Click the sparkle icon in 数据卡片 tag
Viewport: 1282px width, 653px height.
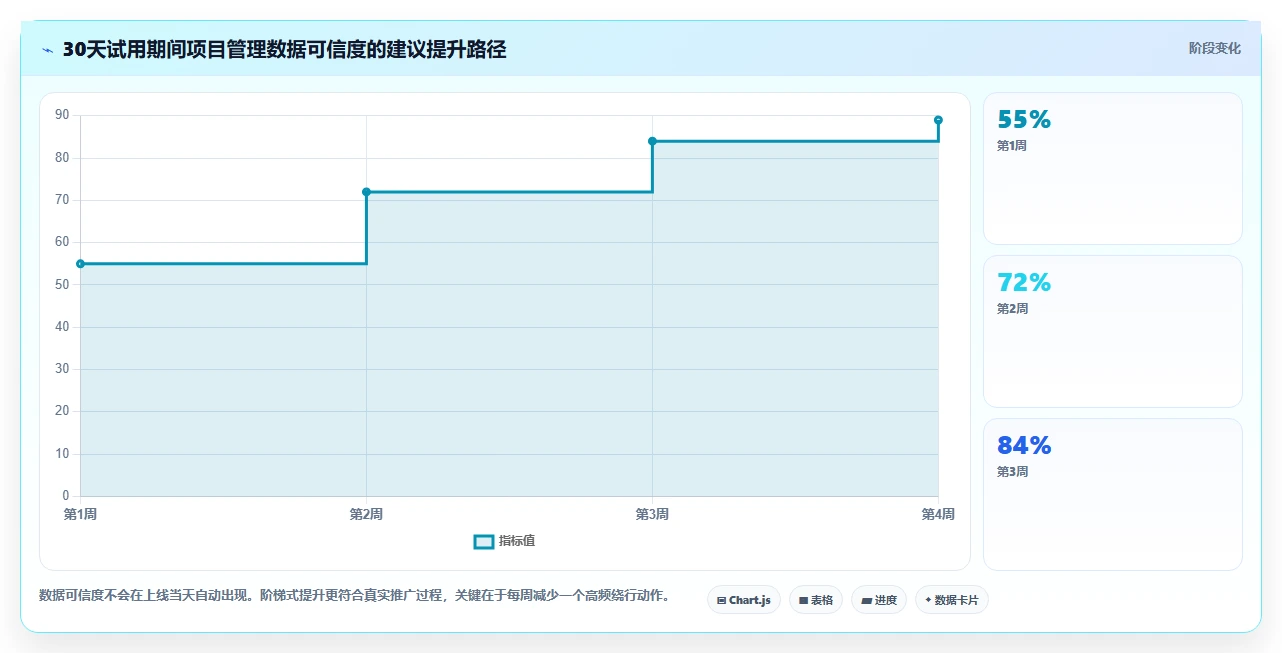point(928,600)
